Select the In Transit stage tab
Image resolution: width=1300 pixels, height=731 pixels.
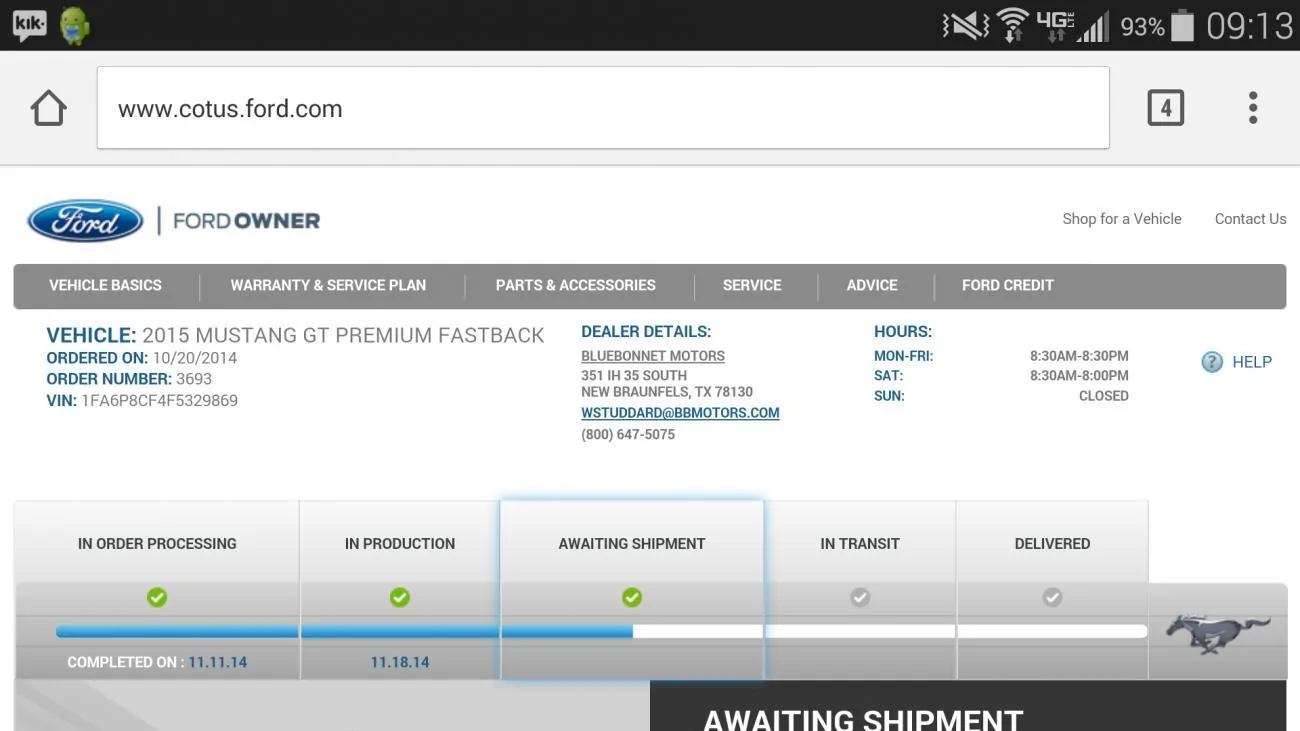click(860, 544)
